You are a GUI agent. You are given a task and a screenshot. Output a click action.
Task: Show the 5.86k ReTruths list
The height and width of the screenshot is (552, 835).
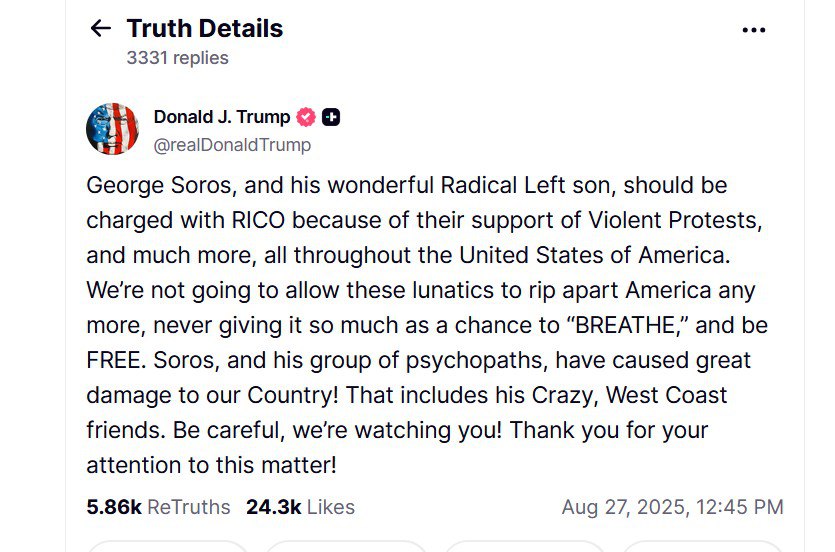tap(158, 507)
